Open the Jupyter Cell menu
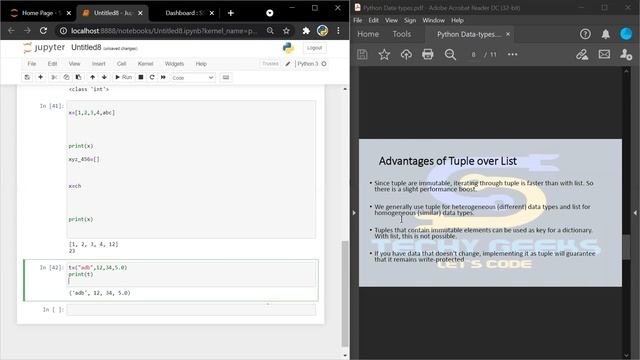 122,64
